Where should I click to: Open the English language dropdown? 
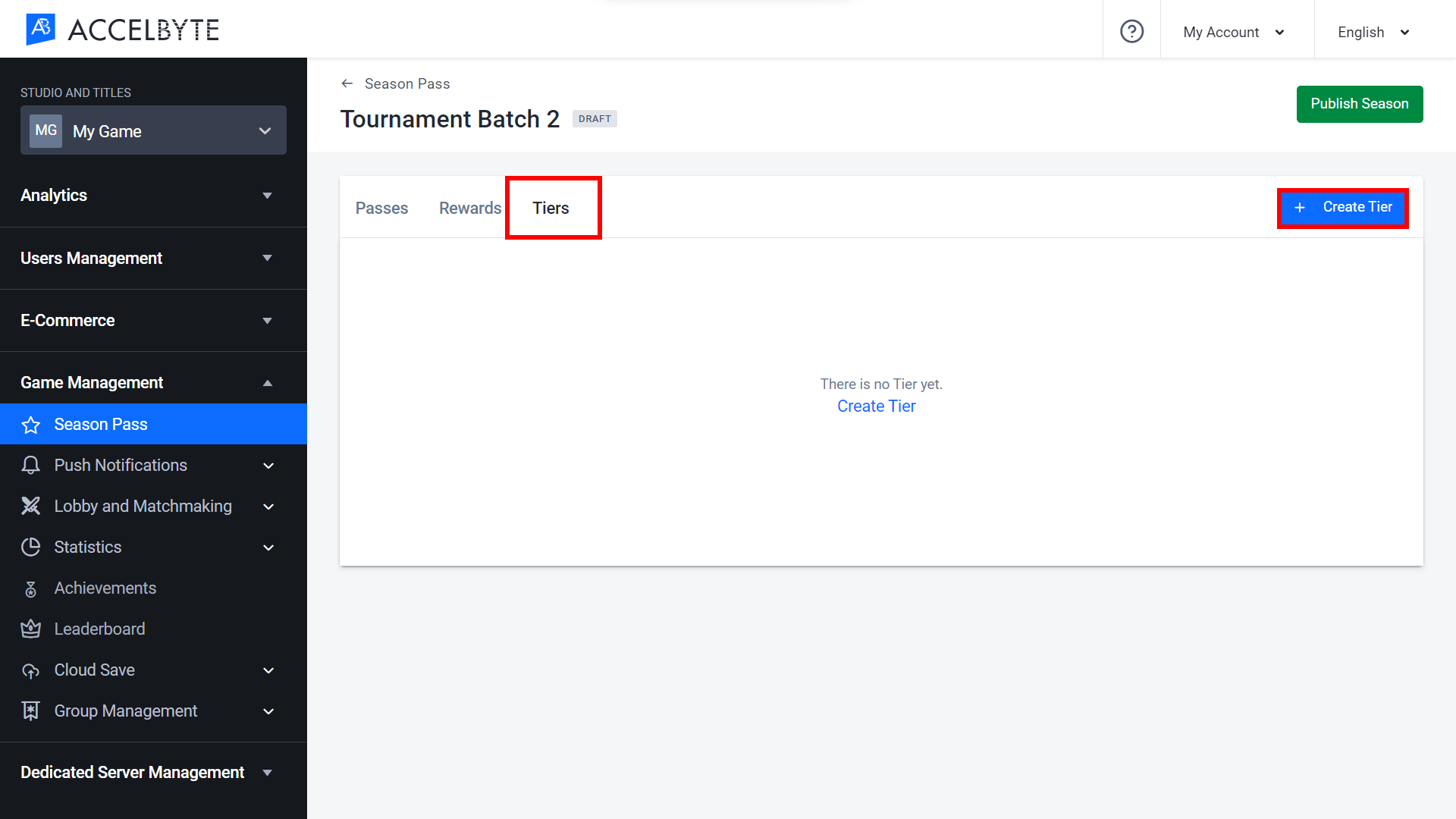point(1373,32)
